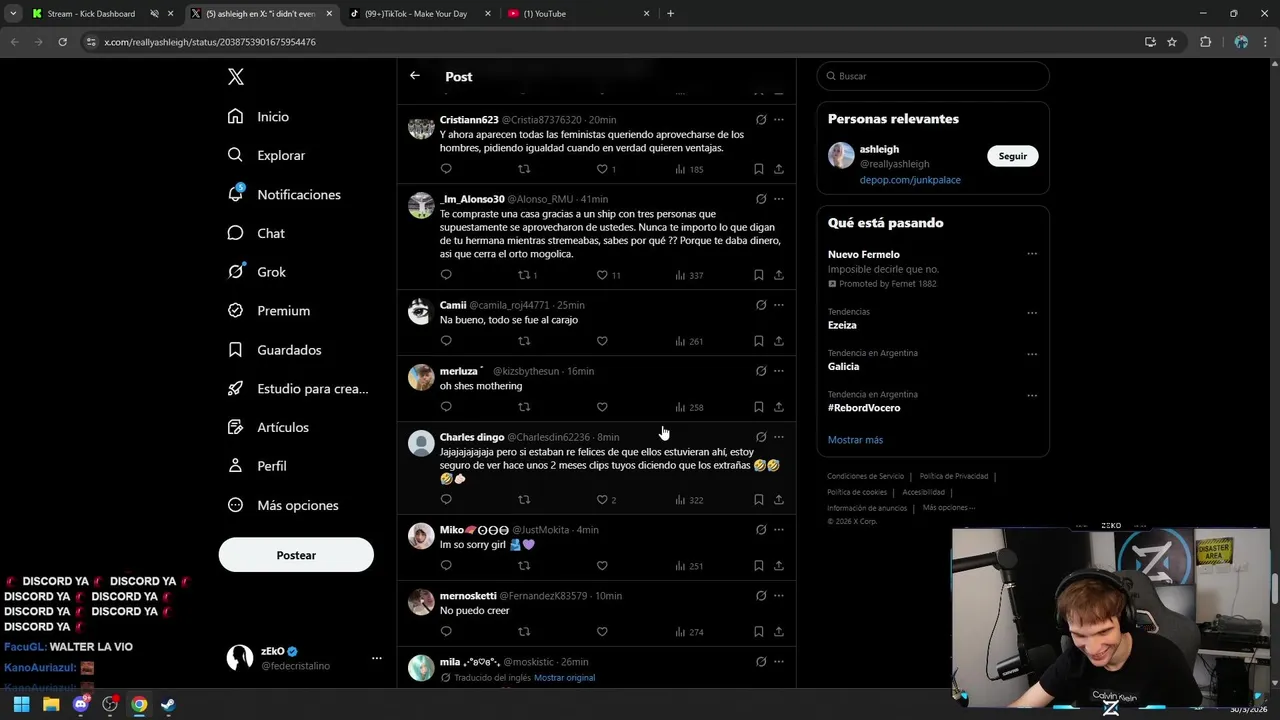Click Mostrar original translation link
The height and width of the screenshot is (720, 1280).
tap(564, 678)
